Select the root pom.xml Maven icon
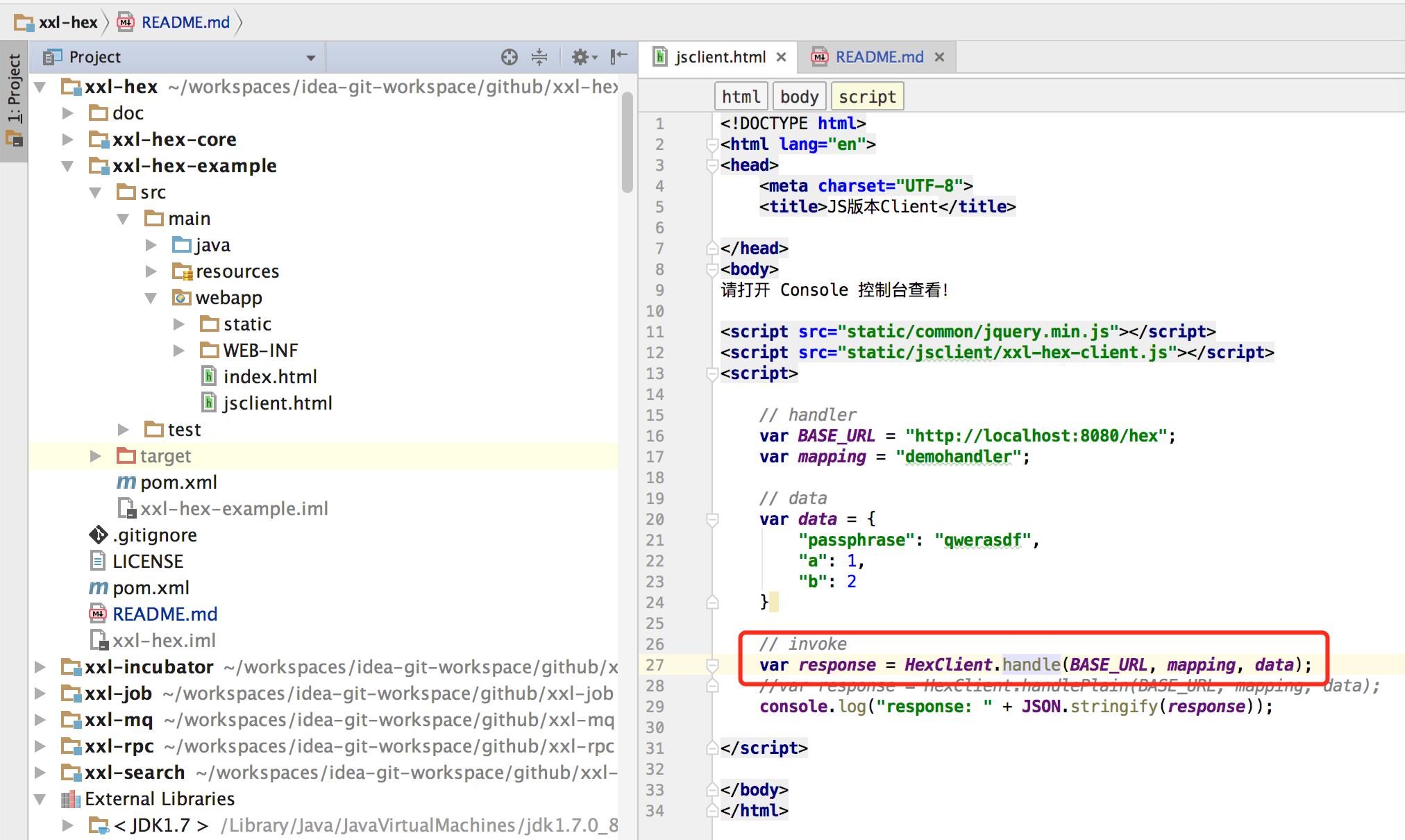The height and width of the screenshot is (840, 1405). coord(98,588)
